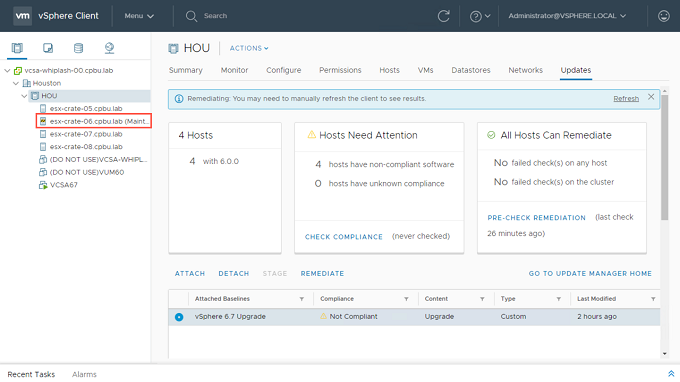Open the Administrator@VSPHERE.LOCAL user menu
The image size is (680, 382).
tap(567, 16)
